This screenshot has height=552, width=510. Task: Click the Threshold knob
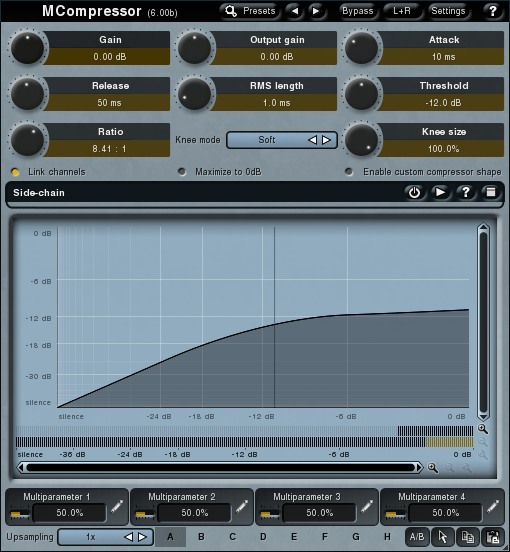(361, 94)
